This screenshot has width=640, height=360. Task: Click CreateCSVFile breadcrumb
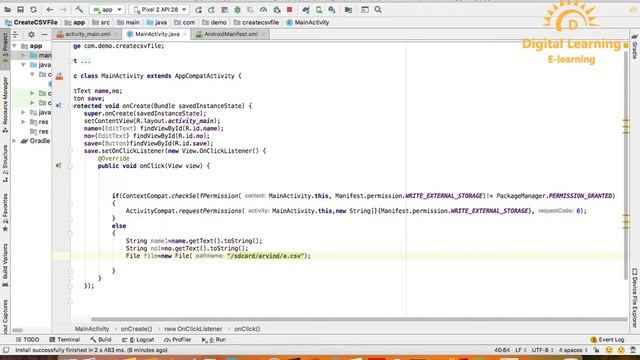click(x=31, y=22)
